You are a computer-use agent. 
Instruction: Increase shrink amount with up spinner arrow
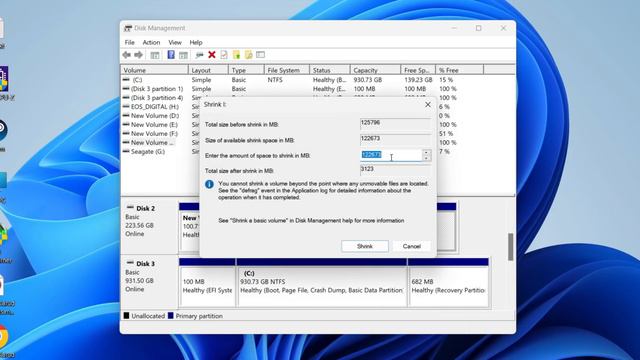tap(426, 153)
